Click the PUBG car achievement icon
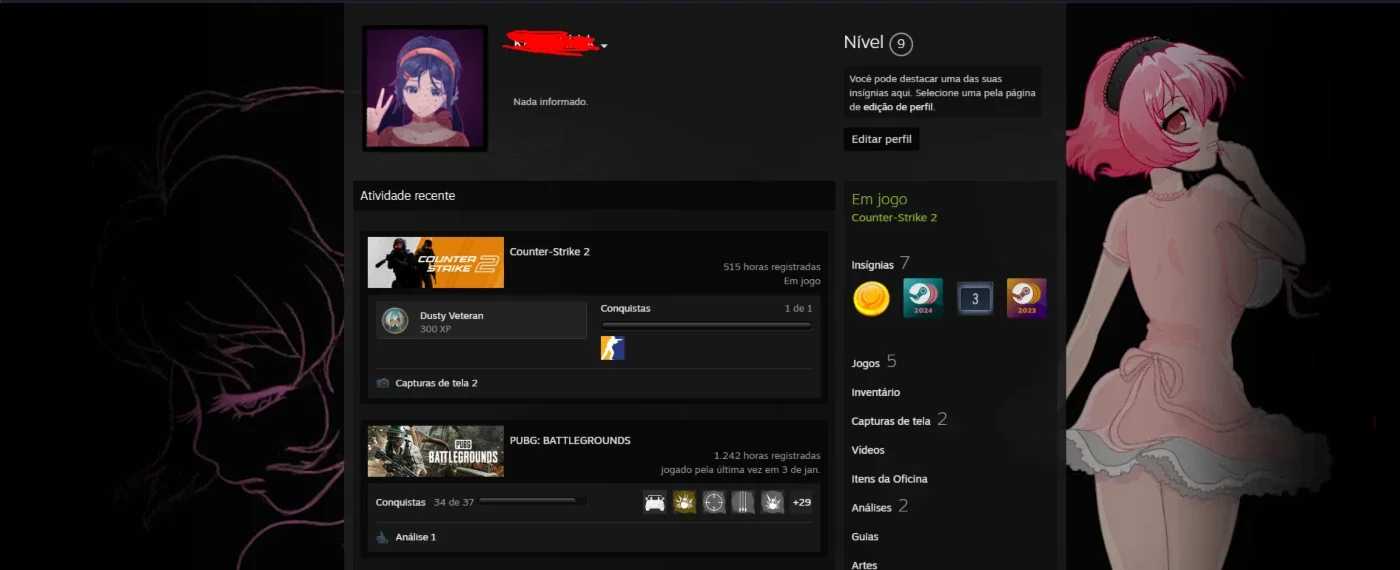 pyautogui.click(x=655, y=502)
